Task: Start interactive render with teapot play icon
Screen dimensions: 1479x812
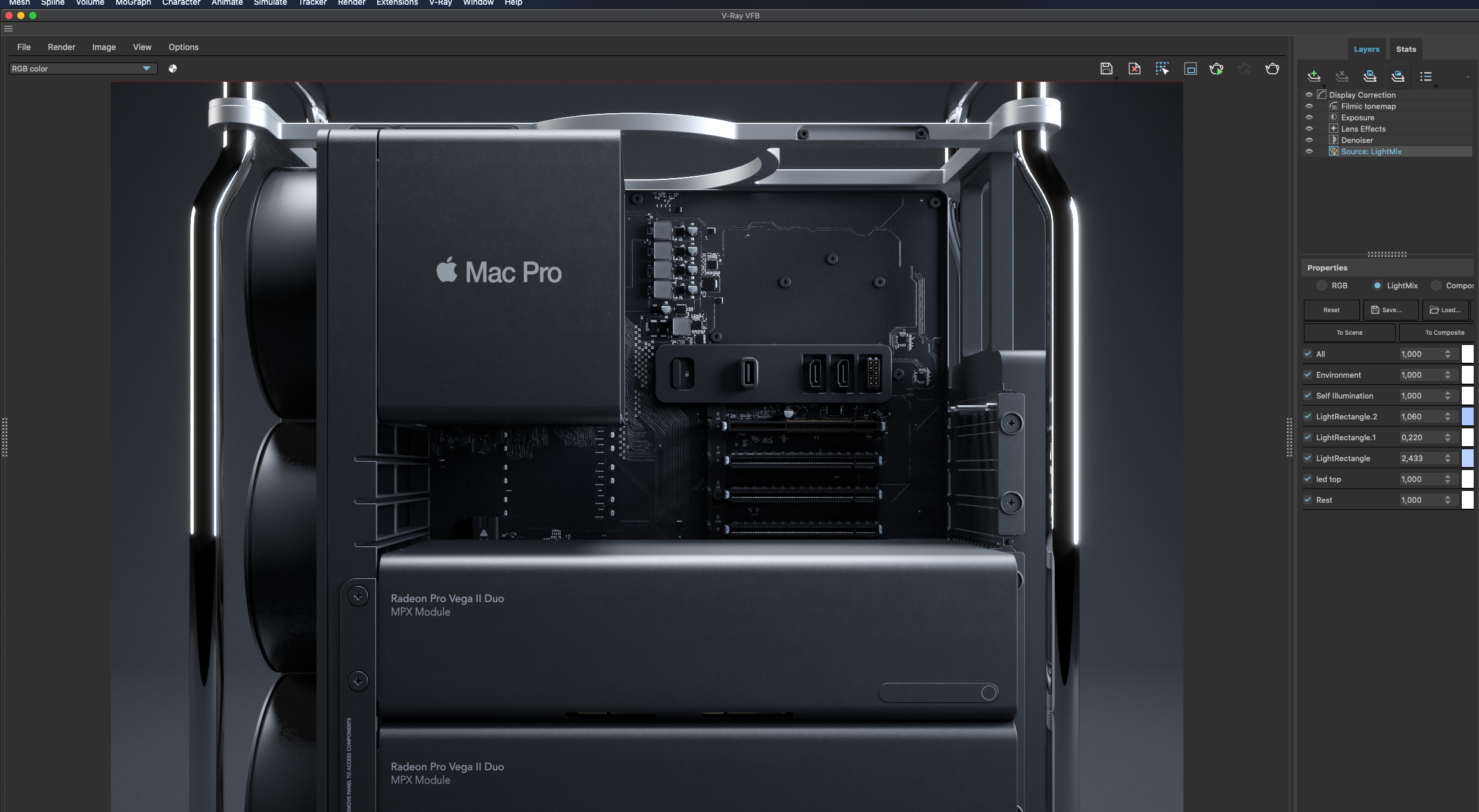Action: 1216,69
